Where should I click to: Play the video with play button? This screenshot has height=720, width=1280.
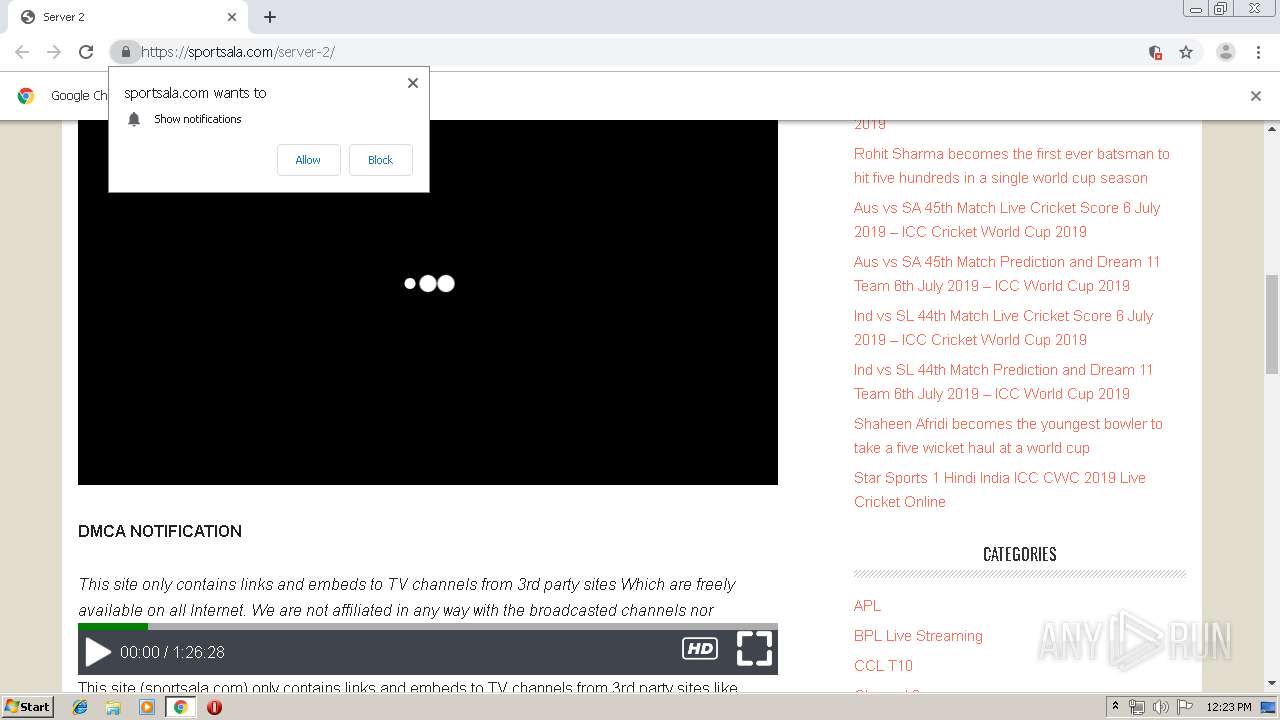[x=97, y=652]
